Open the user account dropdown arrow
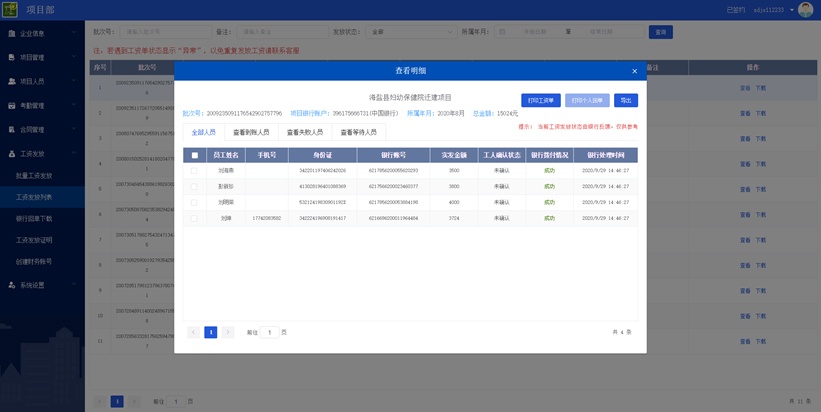The height and width of the screenshot is (412, 821). click(790, 10)
